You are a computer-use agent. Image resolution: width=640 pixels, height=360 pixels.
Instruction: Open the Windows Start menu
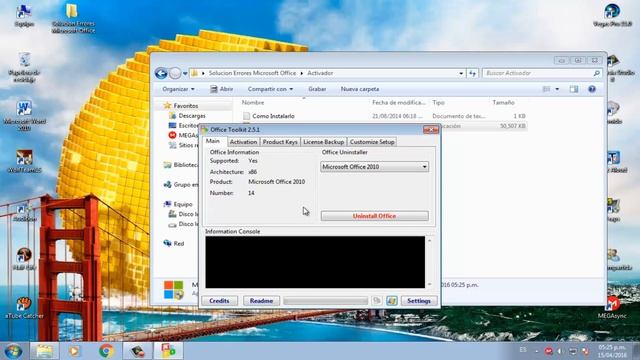coord(13,351)
